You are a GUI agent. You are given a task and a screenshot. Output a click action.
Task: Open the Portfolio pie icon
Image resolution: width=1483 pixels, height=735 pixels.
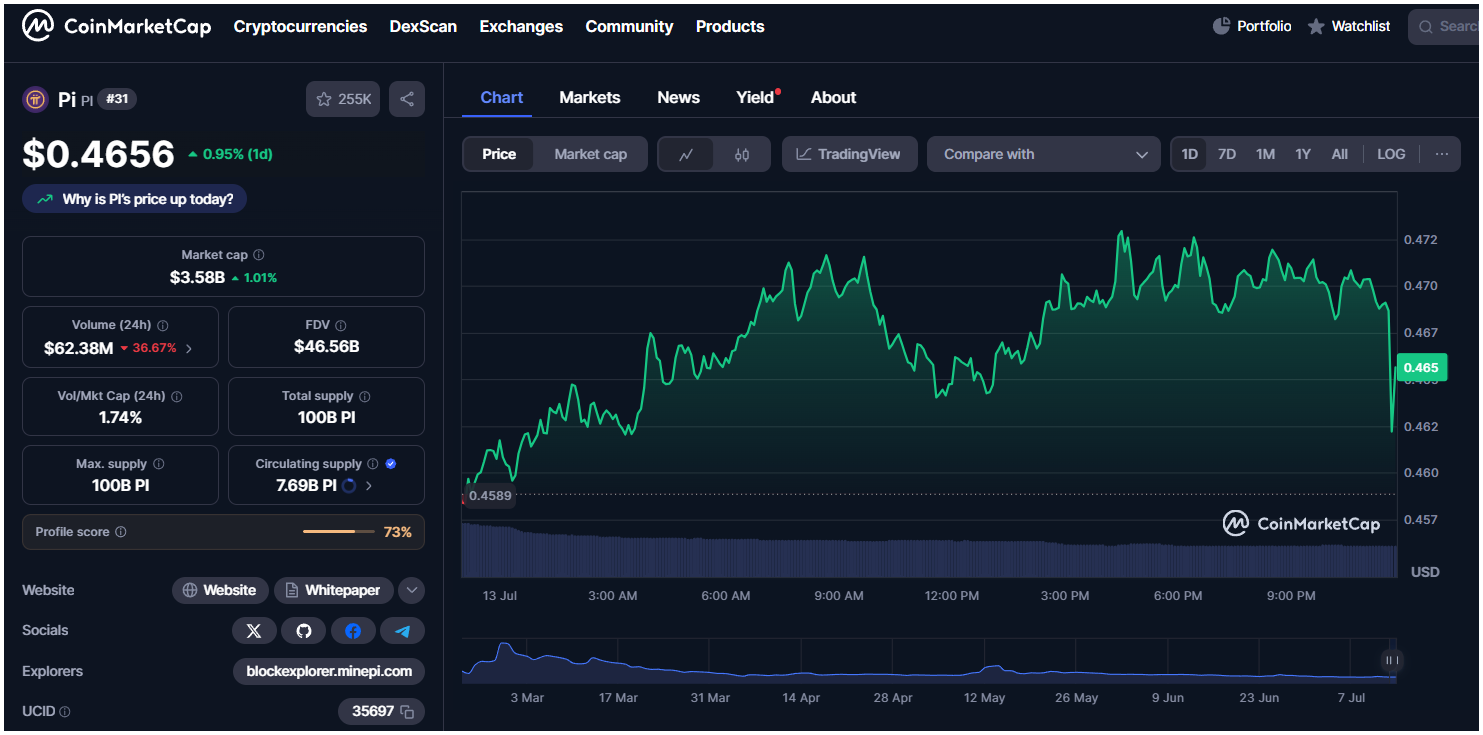[x=1221, y=26]
